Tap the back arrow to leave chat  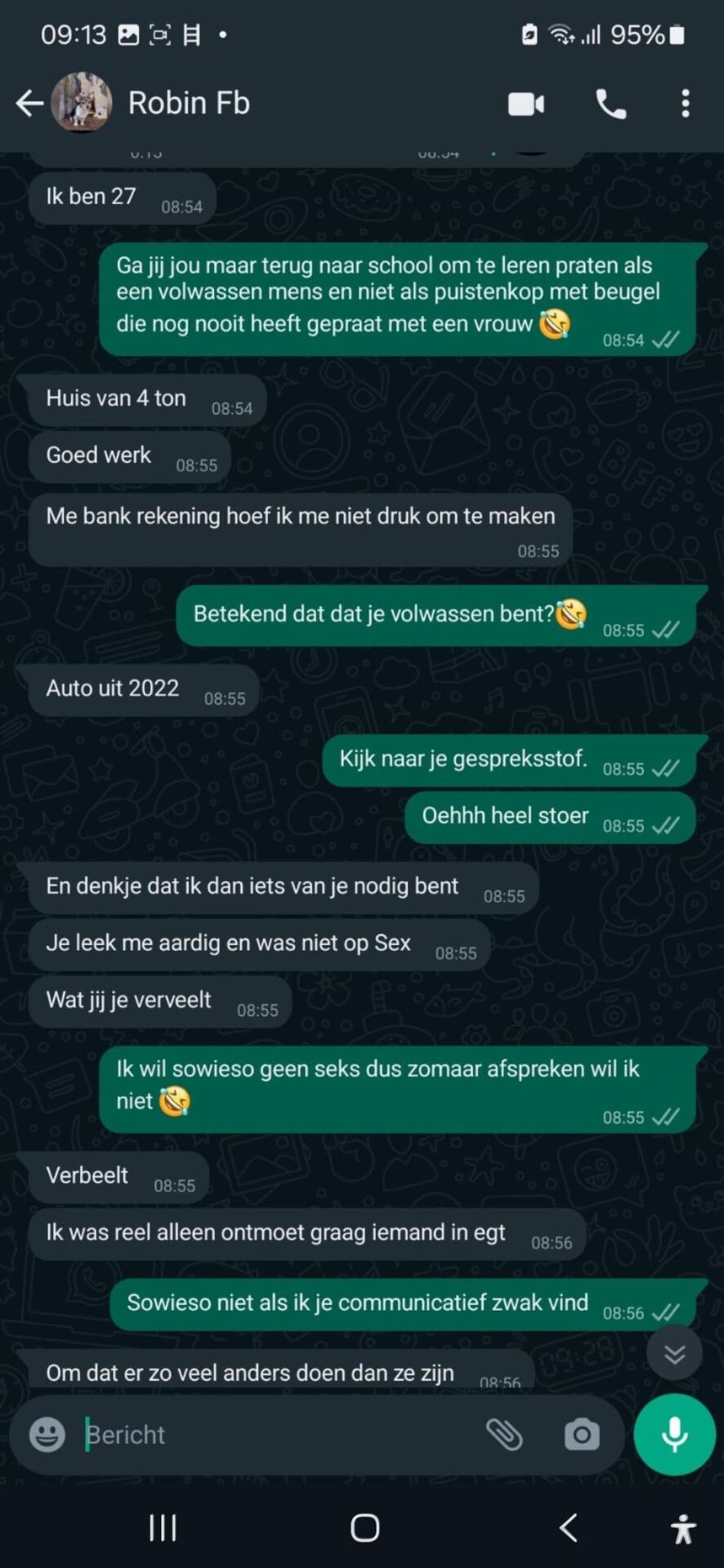click(29, 103)
